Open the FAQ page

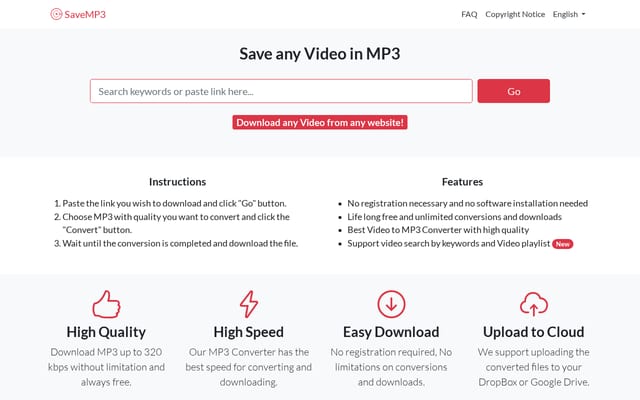(469, 14)
